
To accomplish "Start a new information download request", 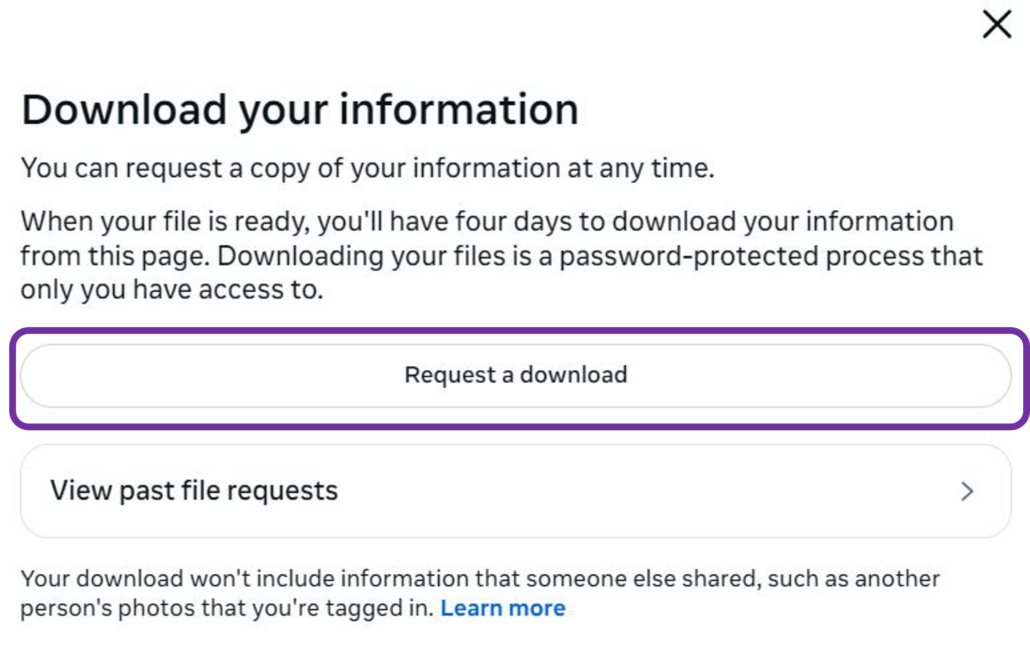I will point(515,375).
